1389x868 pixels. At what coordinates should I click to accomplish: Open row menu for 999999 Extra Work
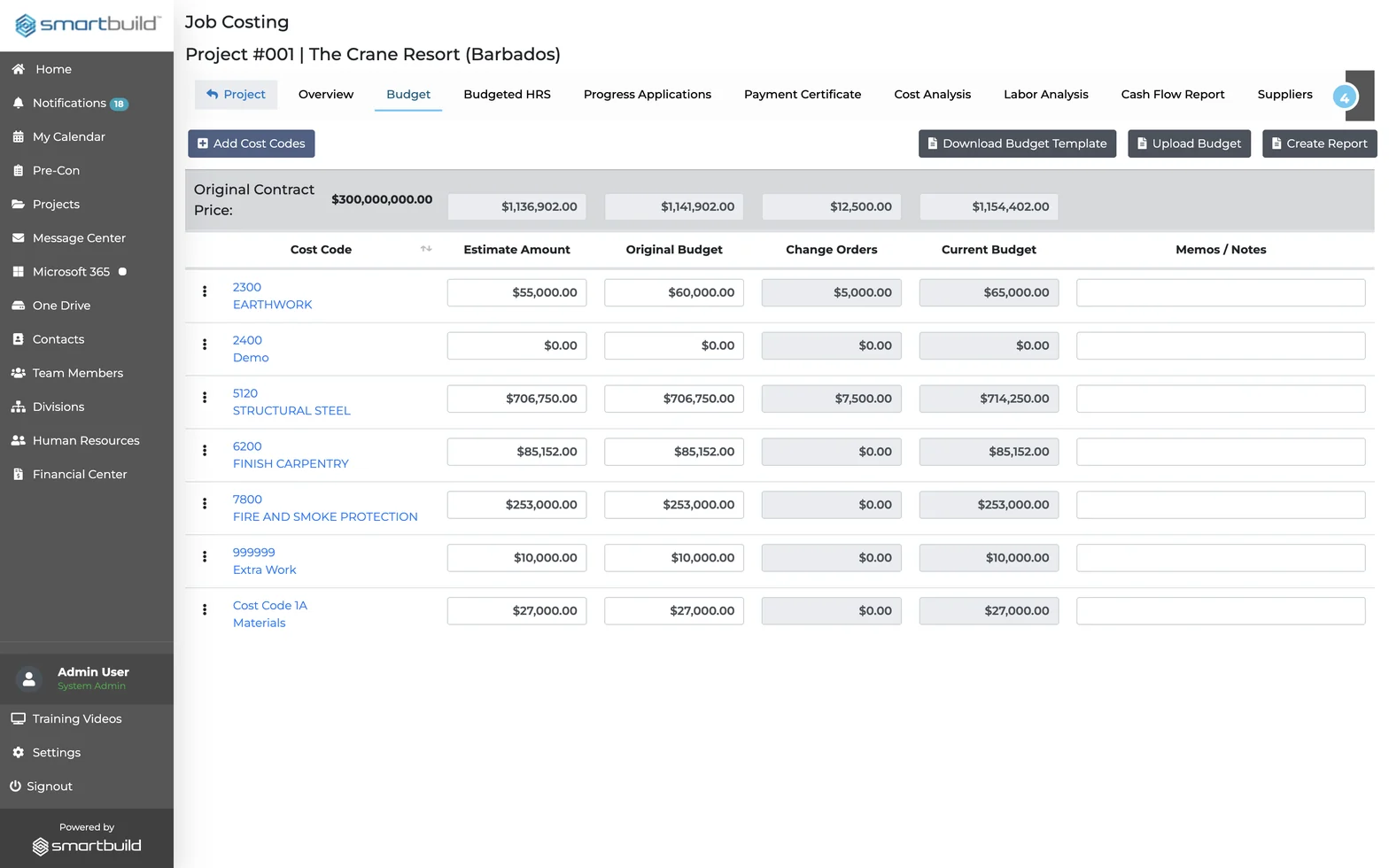point(205,557)
